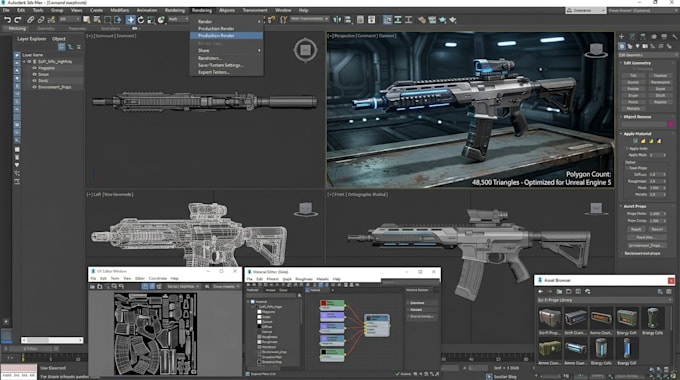
Task: Open the File menu
Action: point(6,10)
